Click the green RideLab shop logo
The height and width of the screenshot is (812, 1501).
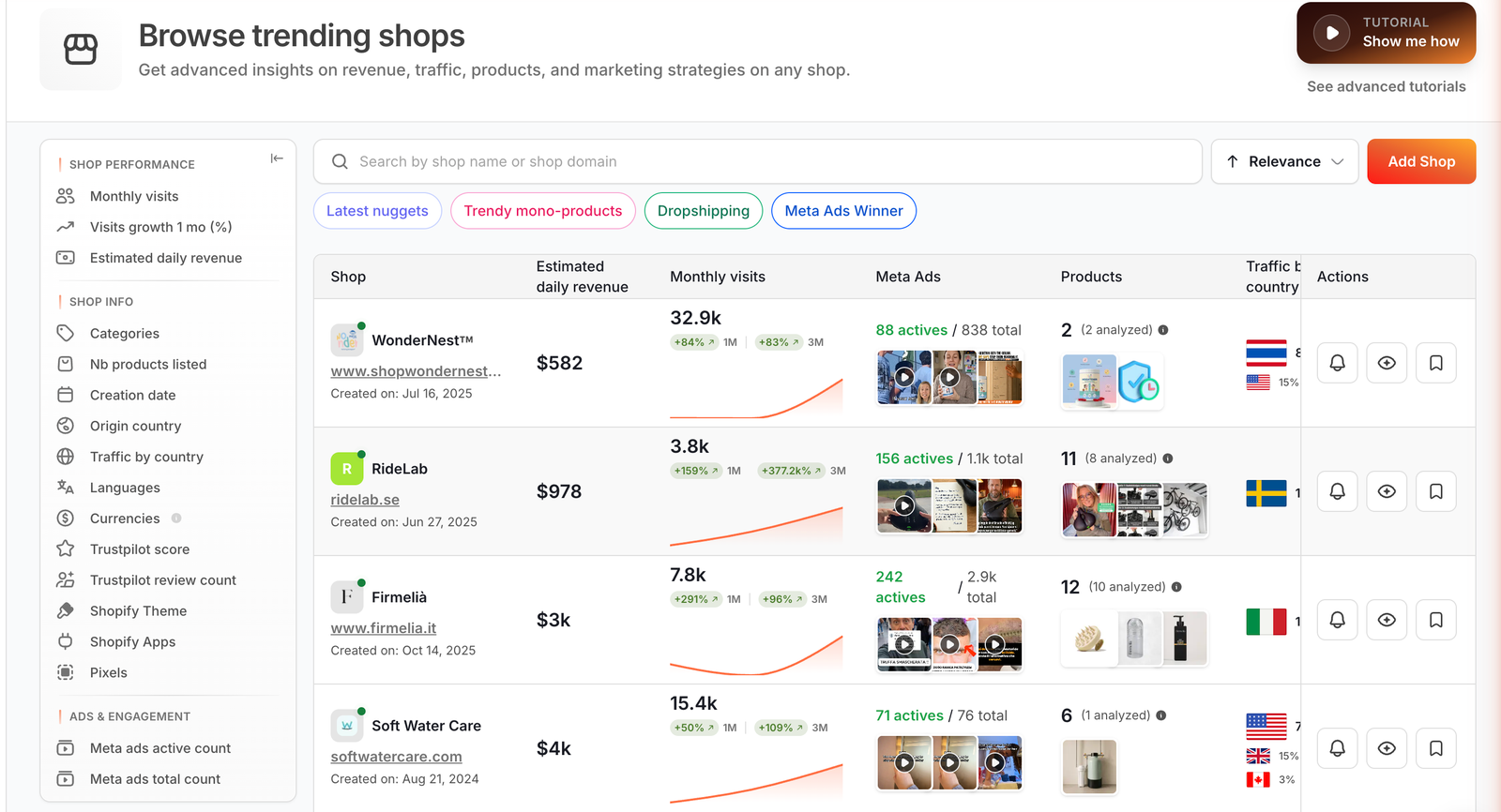[347, 468]
